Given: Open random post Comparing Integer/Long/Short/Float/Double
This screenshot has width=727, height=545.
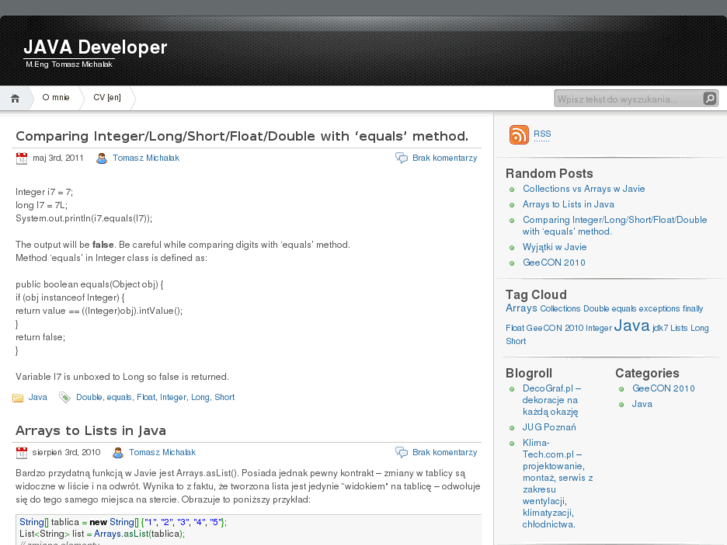Looking at the screenshot, I should tap(615, 225).
